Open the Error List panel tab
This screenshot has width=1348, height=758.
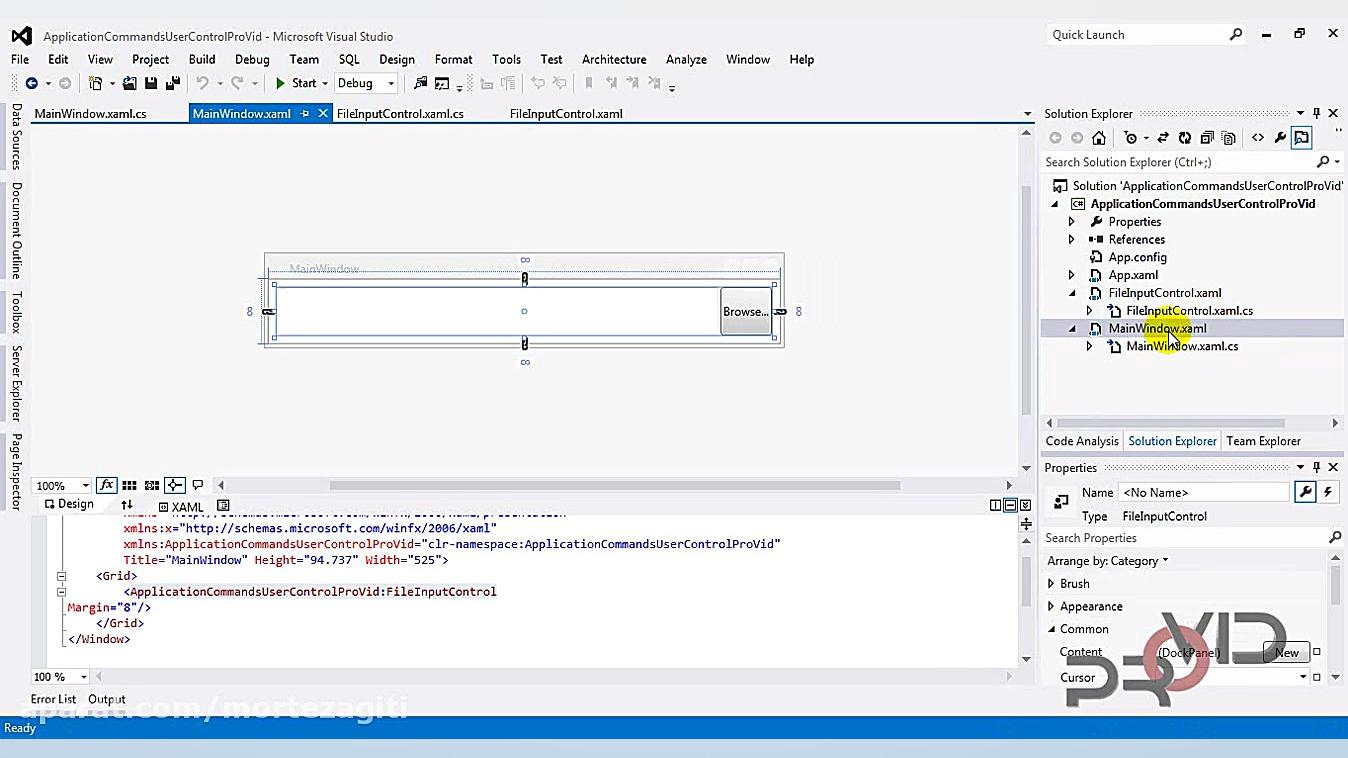pyautogui.click(x=53, y=700)
